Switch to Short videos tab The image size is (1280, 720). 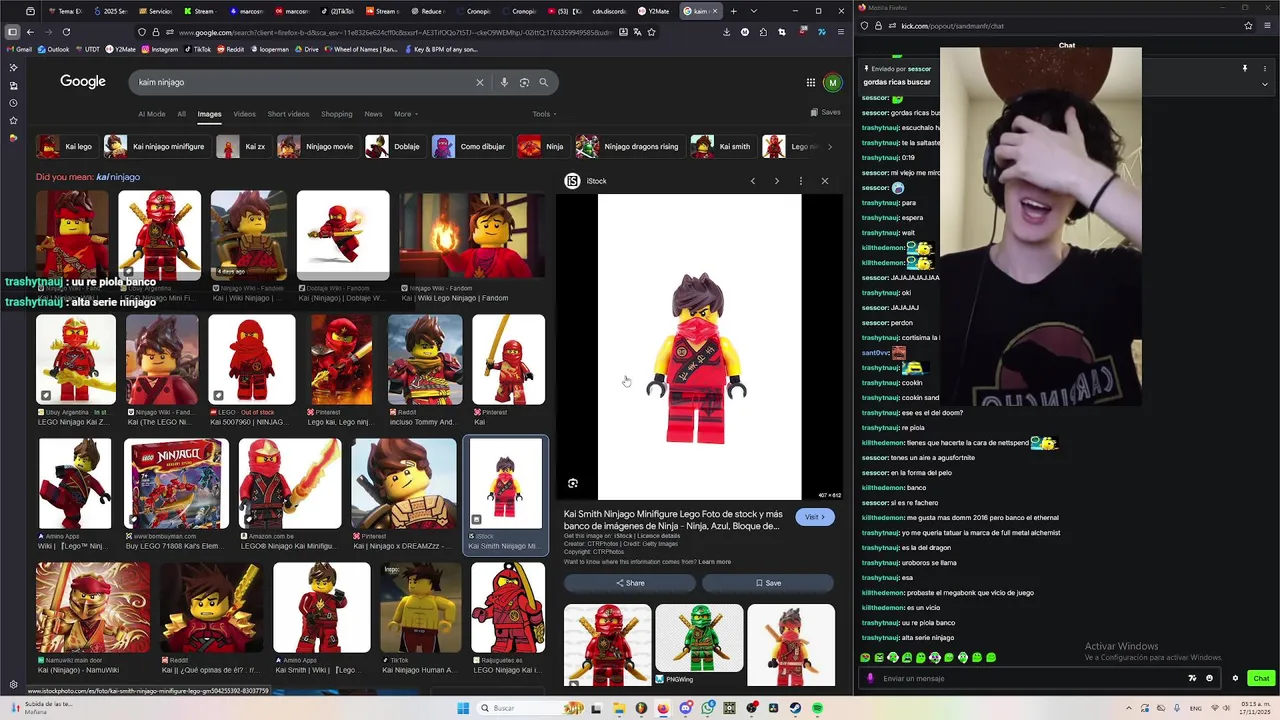pos(288,114)
